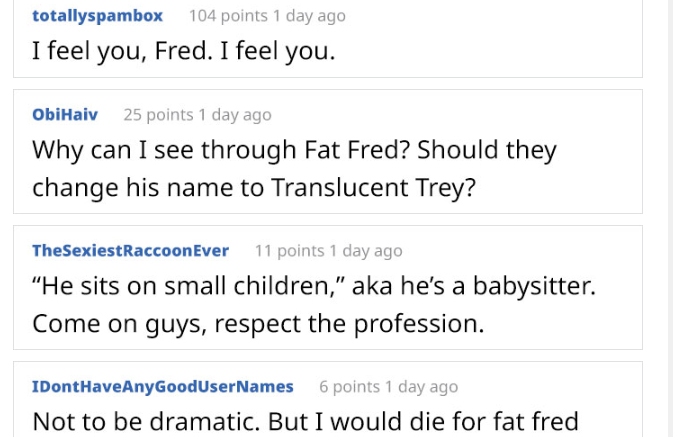
Task: Select the "11 points" score label
Action: (x=290, y=251)
